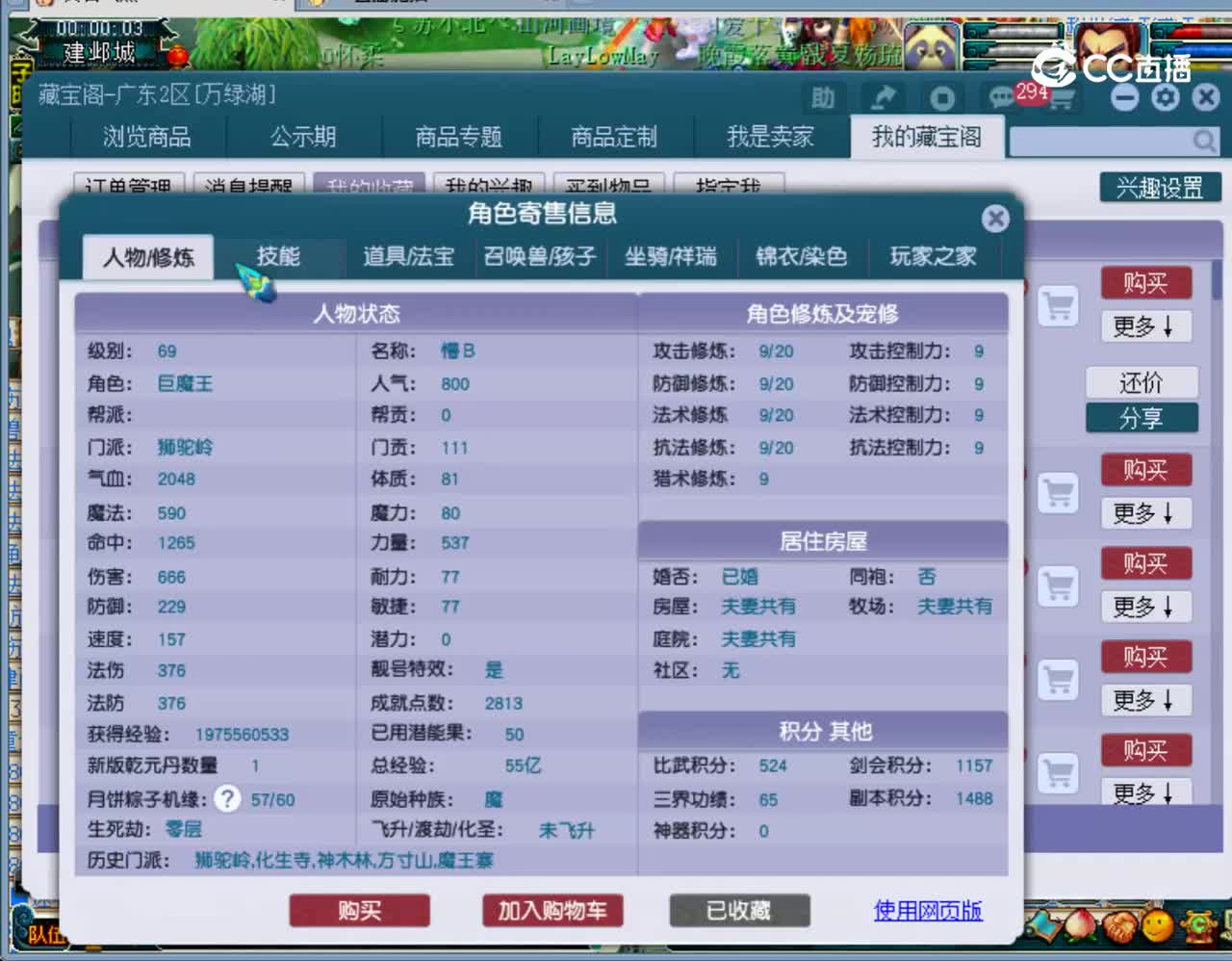The width and height of the screenshot is (1232, 961).
Task: Open the gear settings icon of 藏宝阁 window
Action: (1166, 97)
